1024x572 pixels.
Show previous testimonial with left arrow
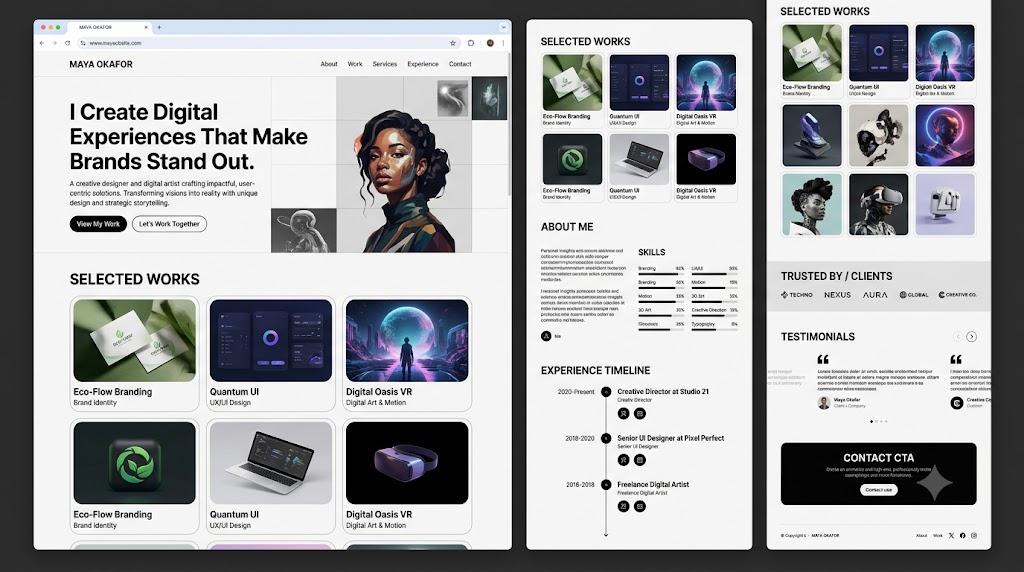[957, 337]
